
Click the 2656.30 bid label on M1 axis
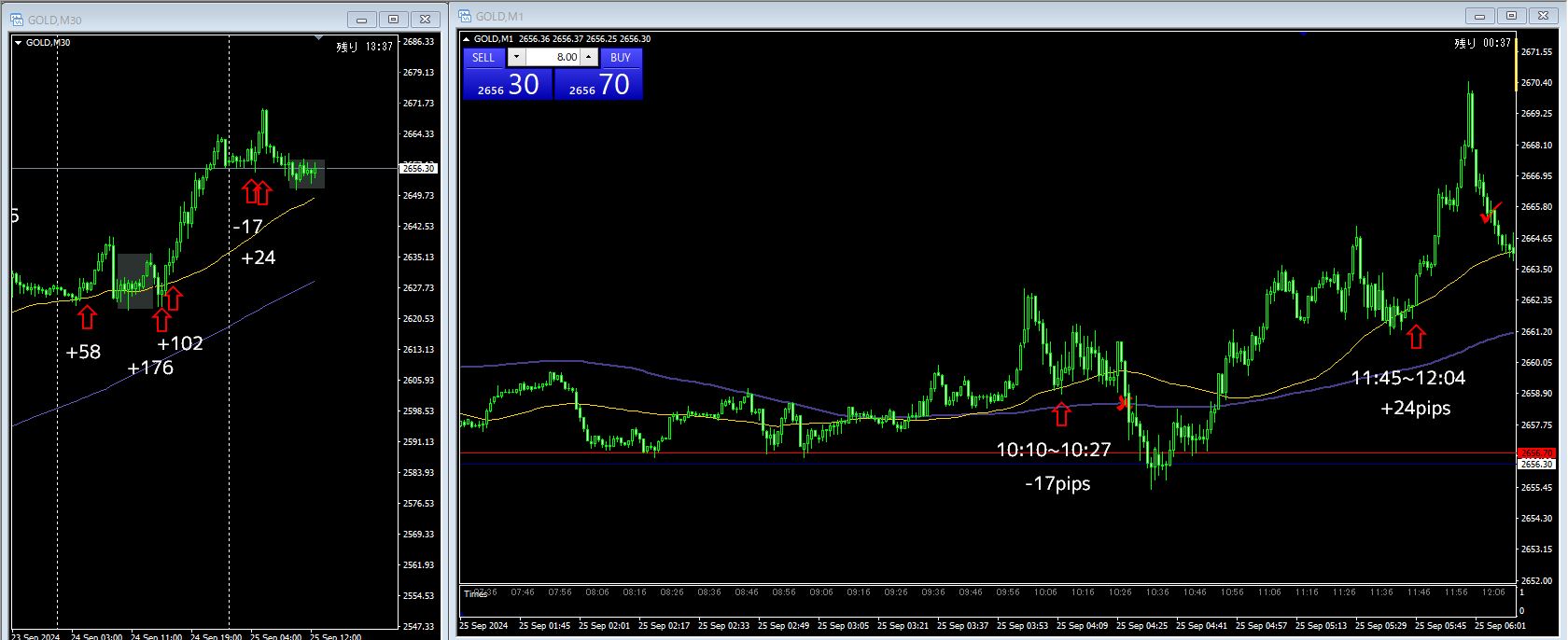point(1535,464)
